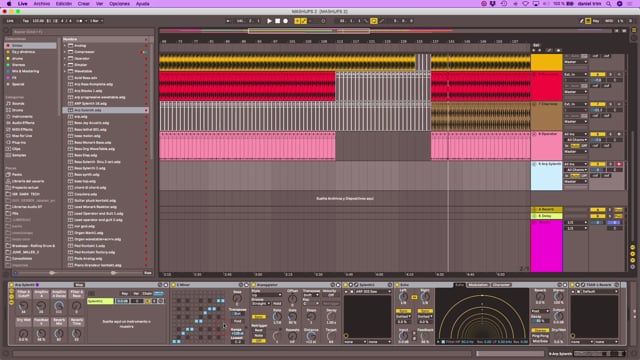Click the Map button on the Arp Sylenth rack

79,285
